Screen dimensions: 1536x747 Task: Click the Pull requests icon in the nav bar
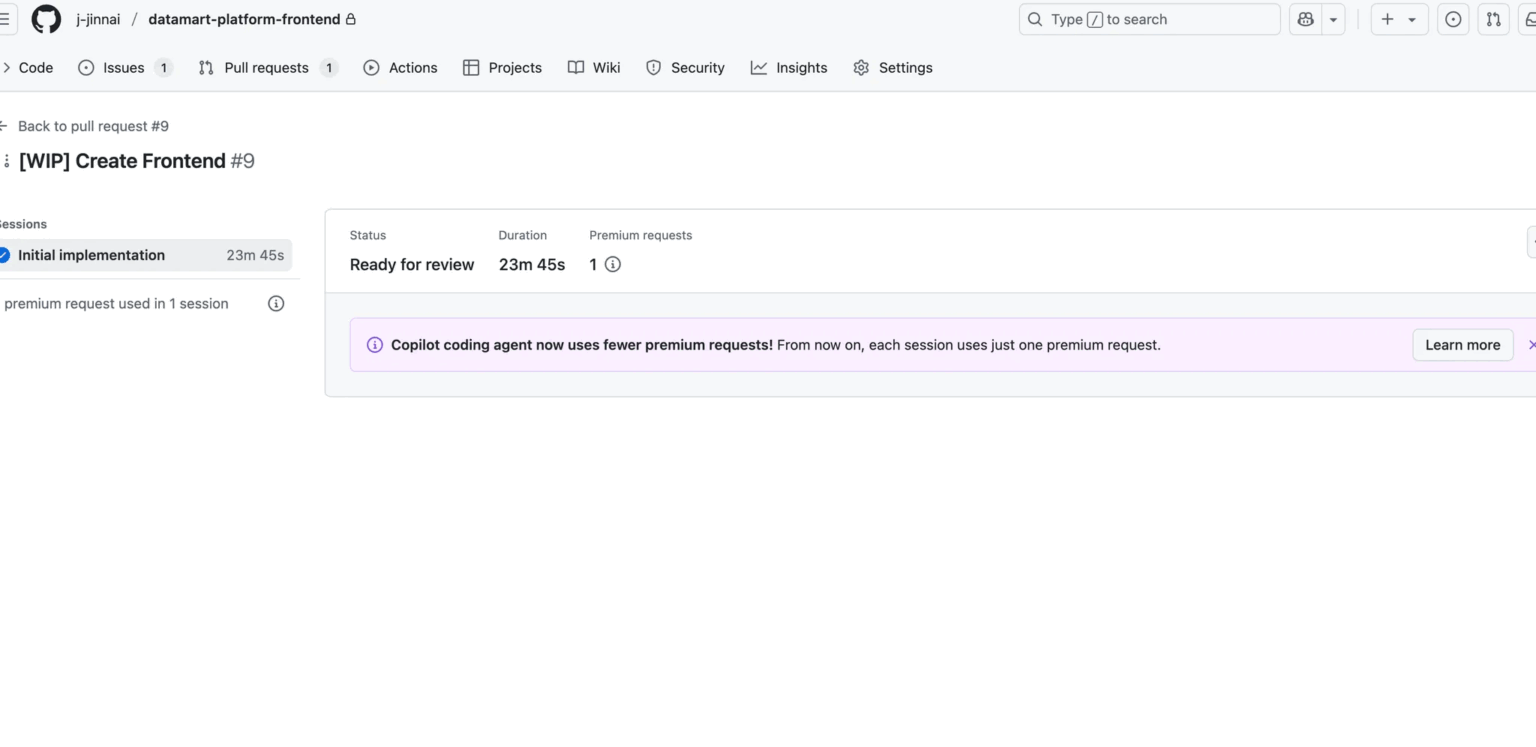click(x=205, y=67)
